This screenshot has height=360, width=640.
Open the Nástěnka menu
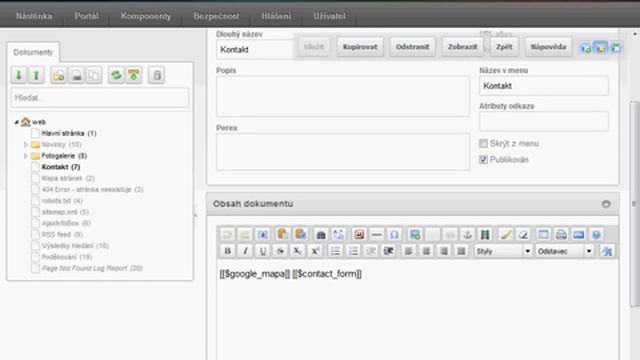(34, 16)
